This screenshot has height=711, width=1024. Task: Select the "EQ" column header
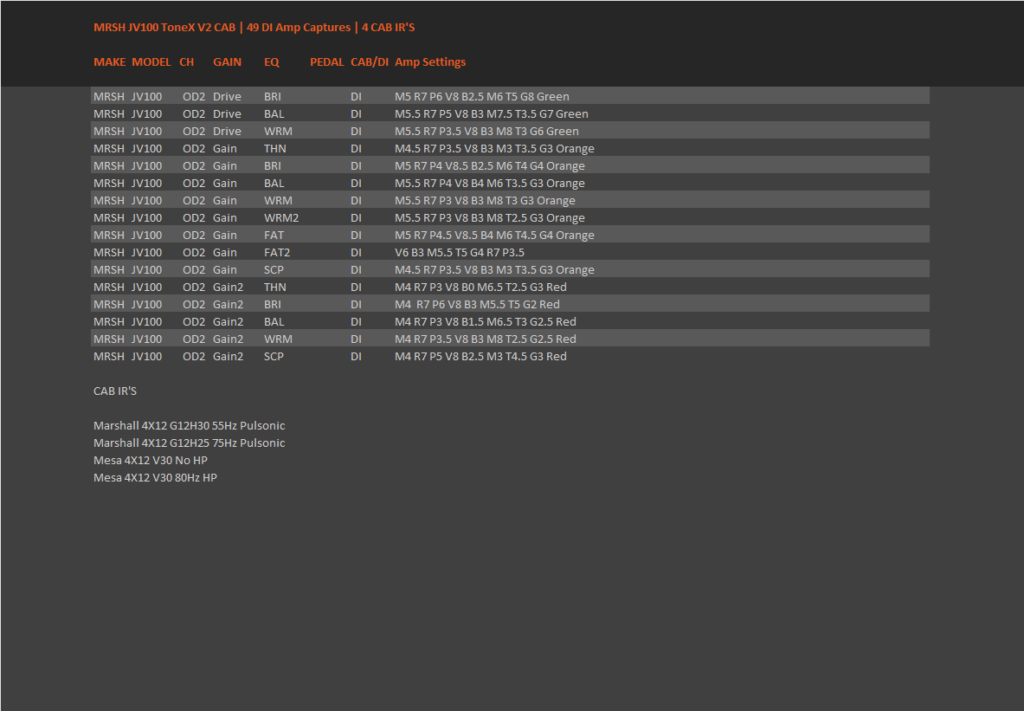[x=272, y=62]
